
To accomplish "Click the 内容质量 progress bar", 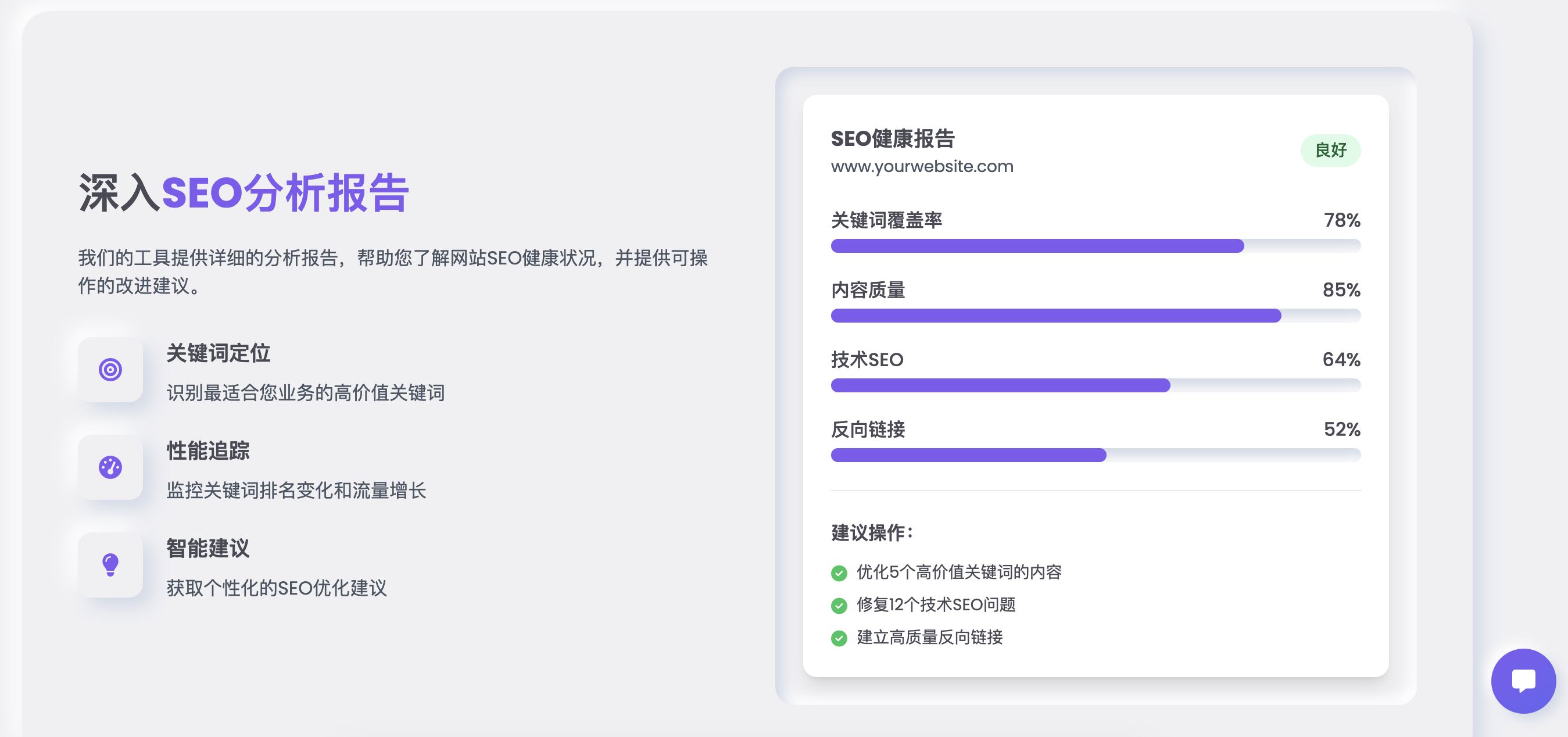I will 1096,315.
